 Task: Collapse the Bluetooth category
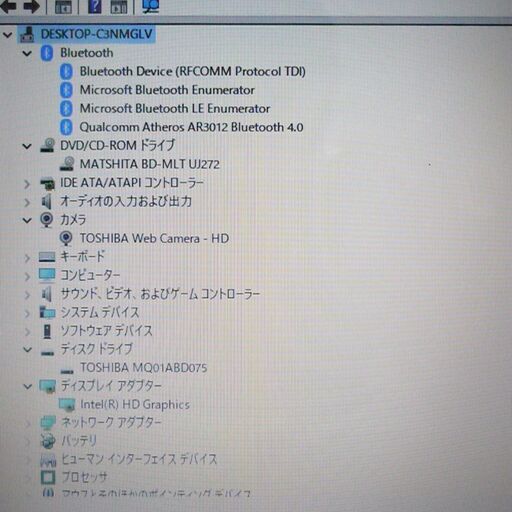tap(27, 53)
